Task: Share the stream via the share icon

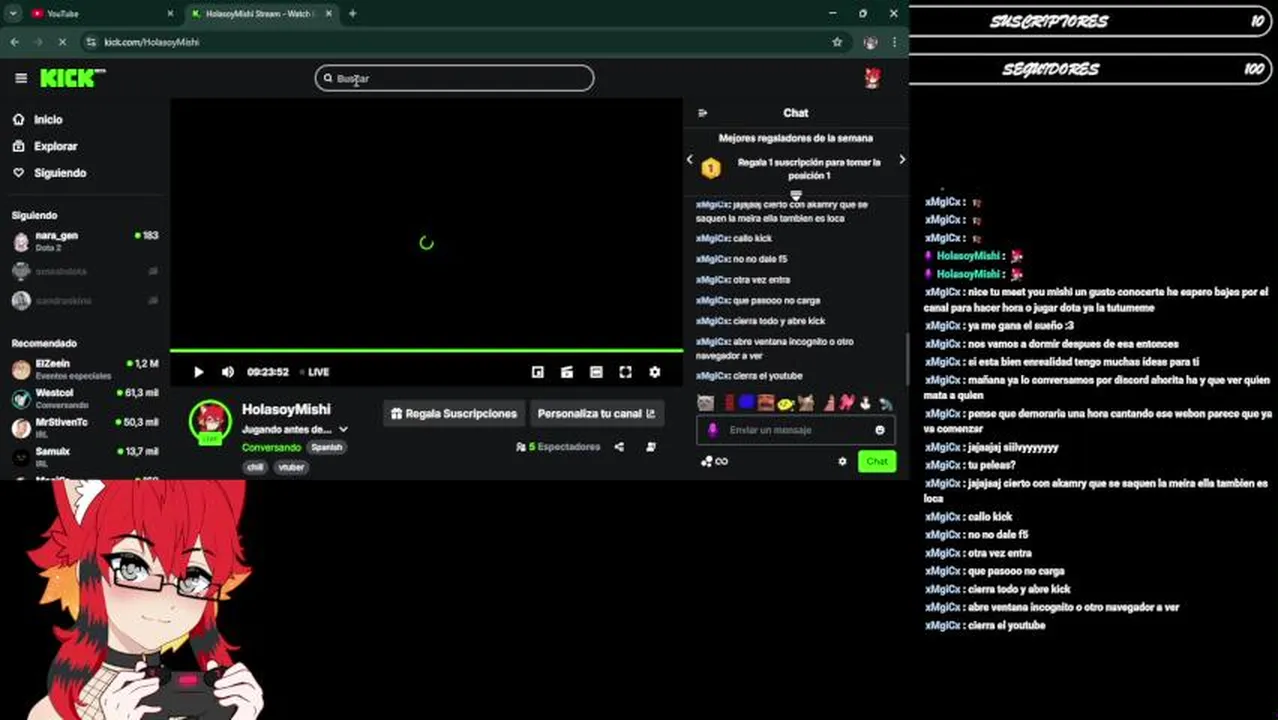Action: point(619,447)
